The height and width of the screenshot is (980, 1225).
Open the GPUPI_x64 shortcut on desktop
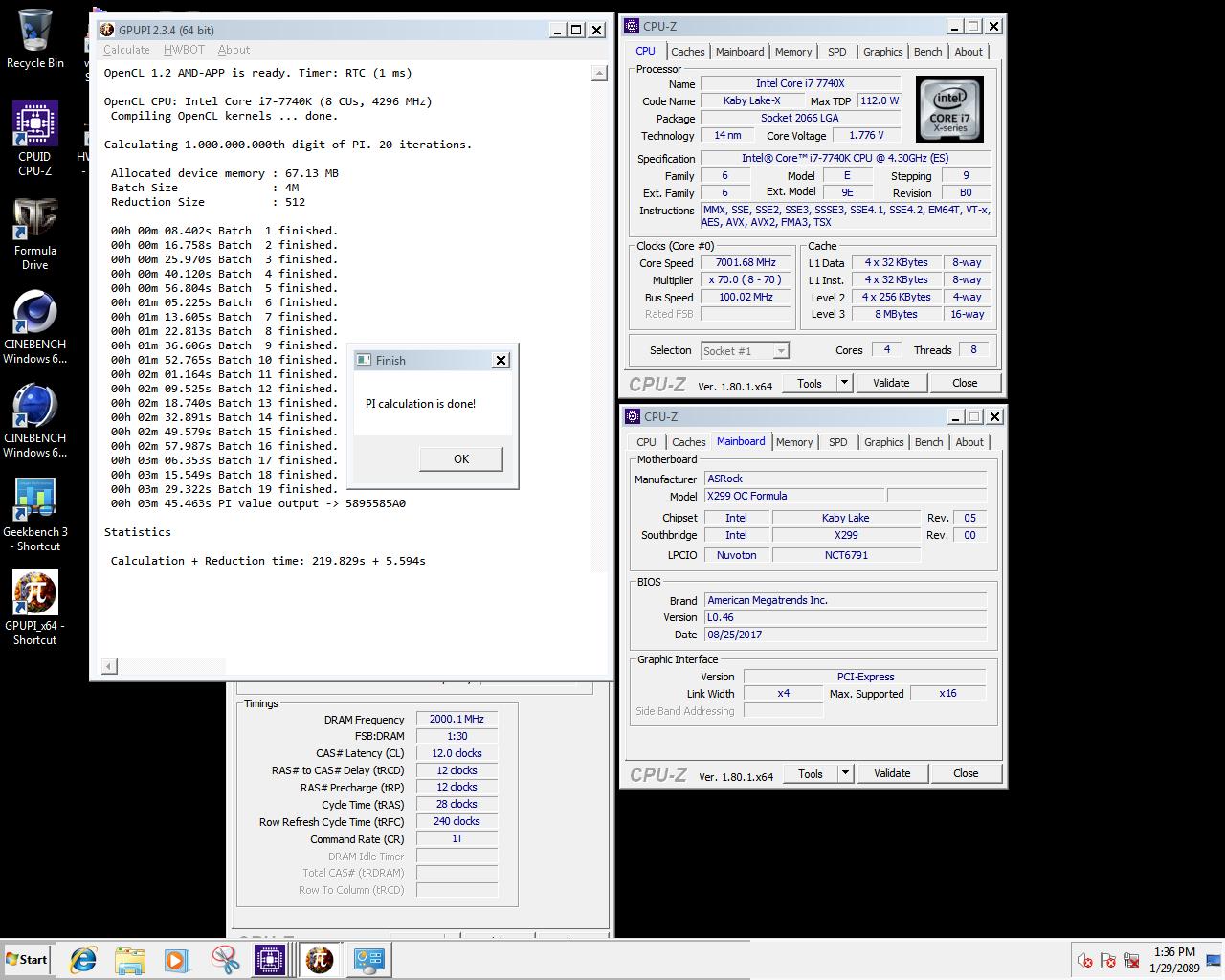point(35,609)
